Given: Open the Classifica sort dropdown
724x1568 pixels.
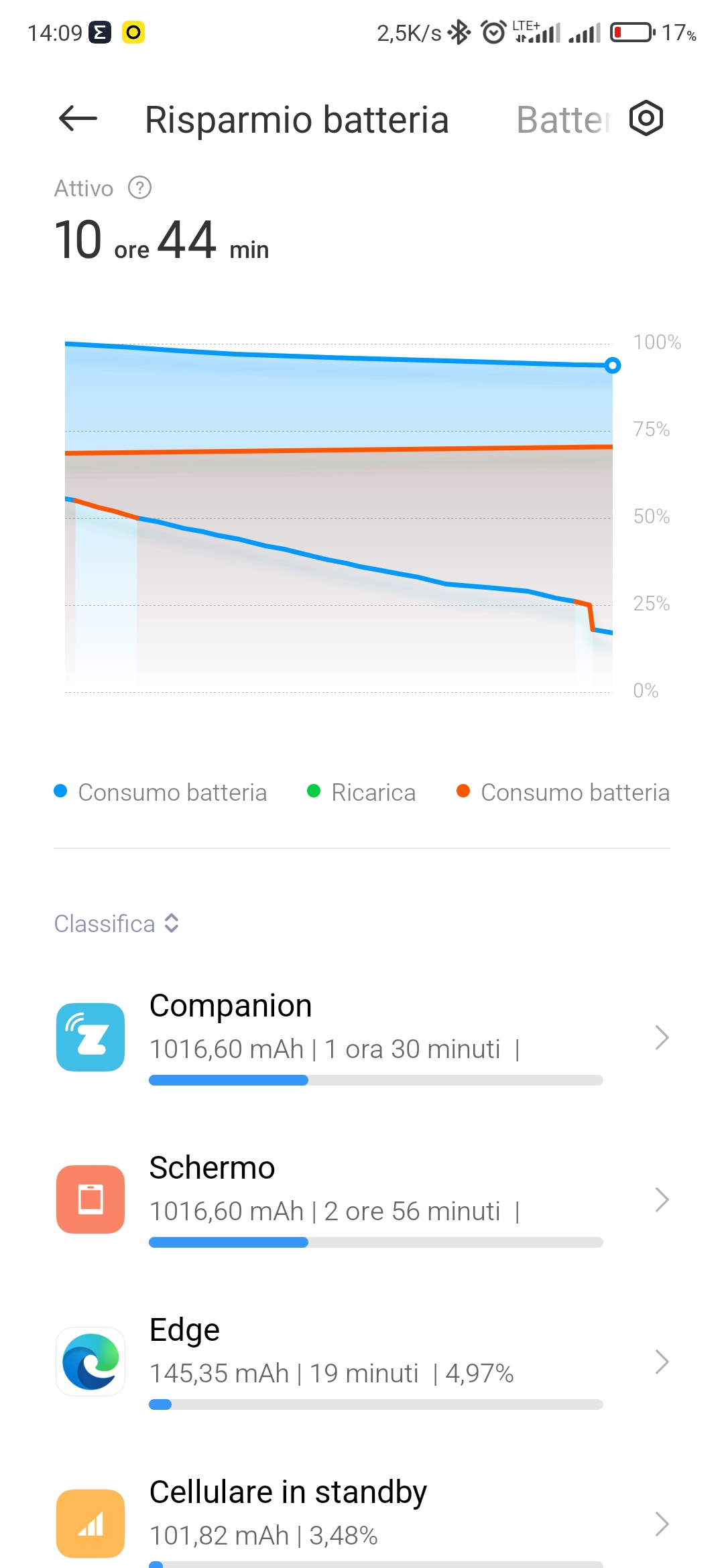Looking at the screenshot, I should pyautogui.click(x=117, y=923).
